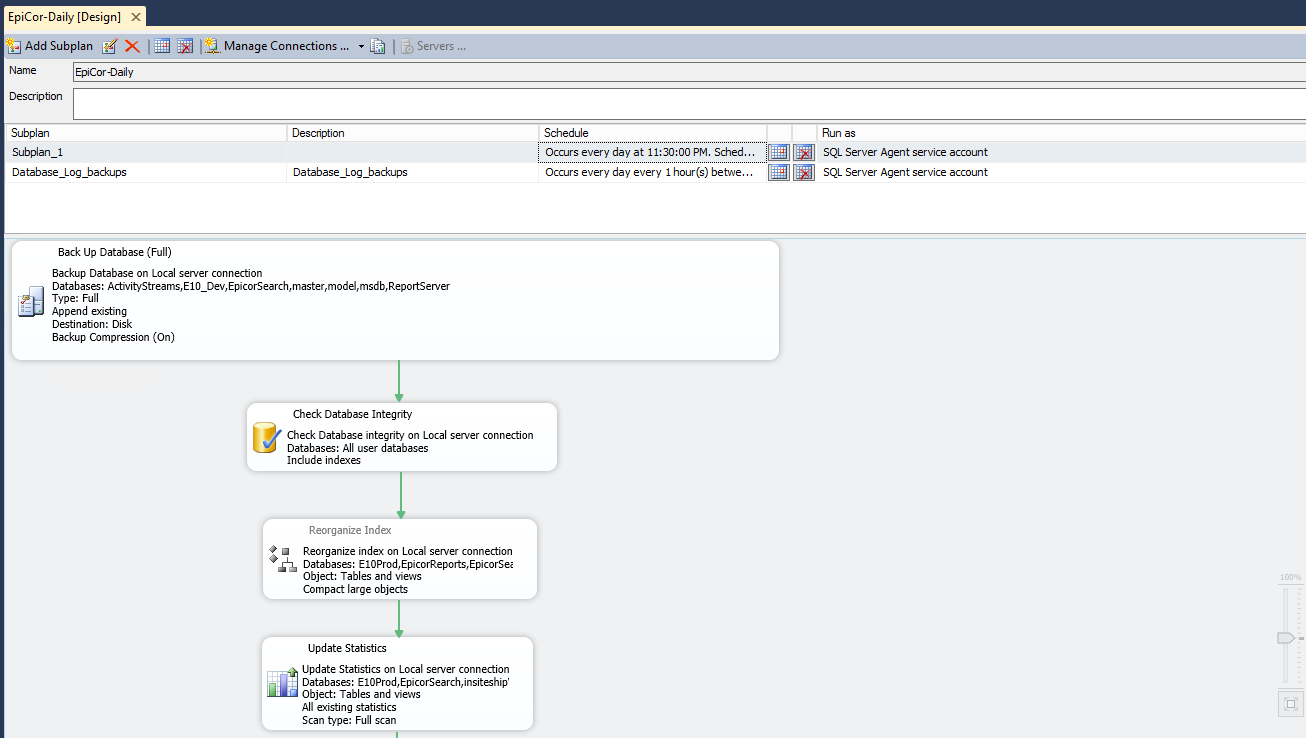Click the arrow from Backup to Integrity check
Viewport: 1306px width, 738px height.
coord(399,381)
